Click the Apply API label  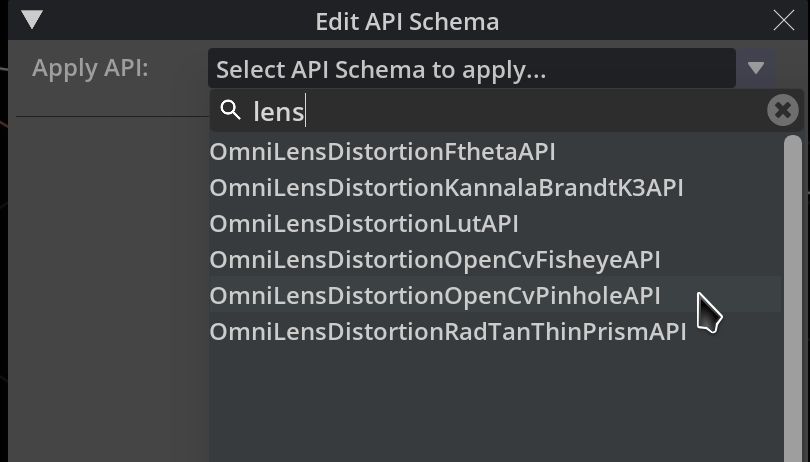[x=90, y=69]
